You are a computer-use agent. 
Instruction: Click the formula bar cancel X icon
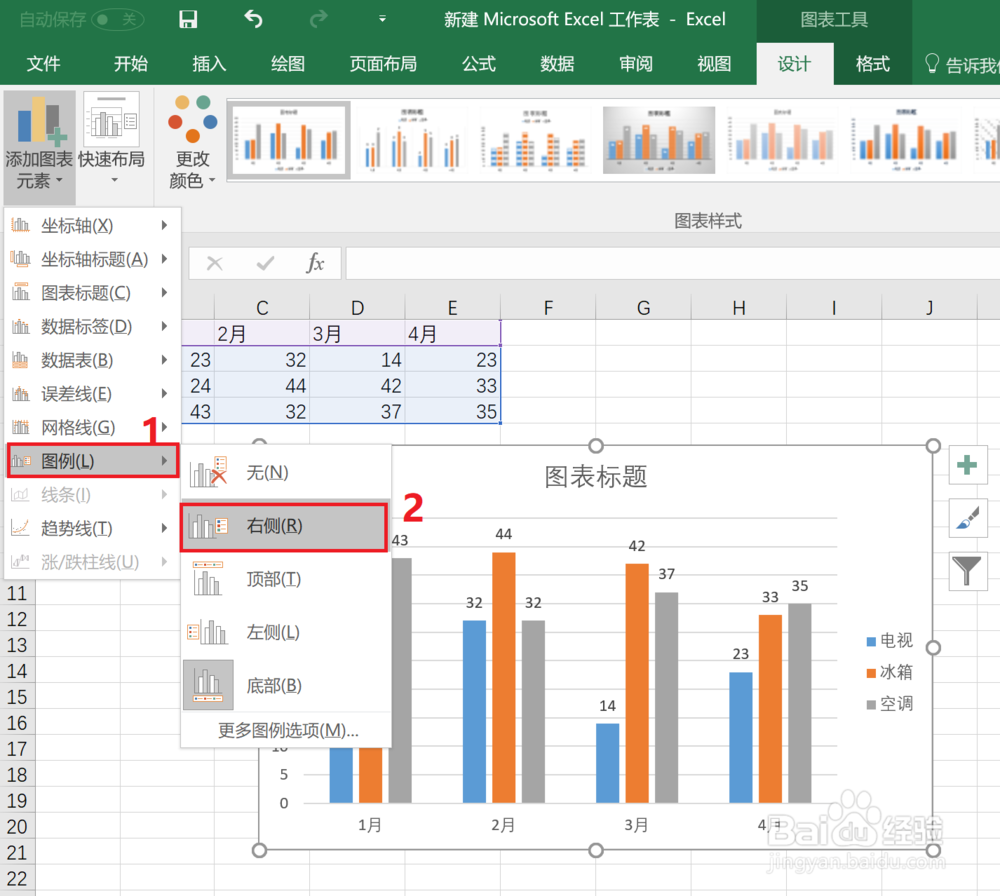tap(215, 263)
